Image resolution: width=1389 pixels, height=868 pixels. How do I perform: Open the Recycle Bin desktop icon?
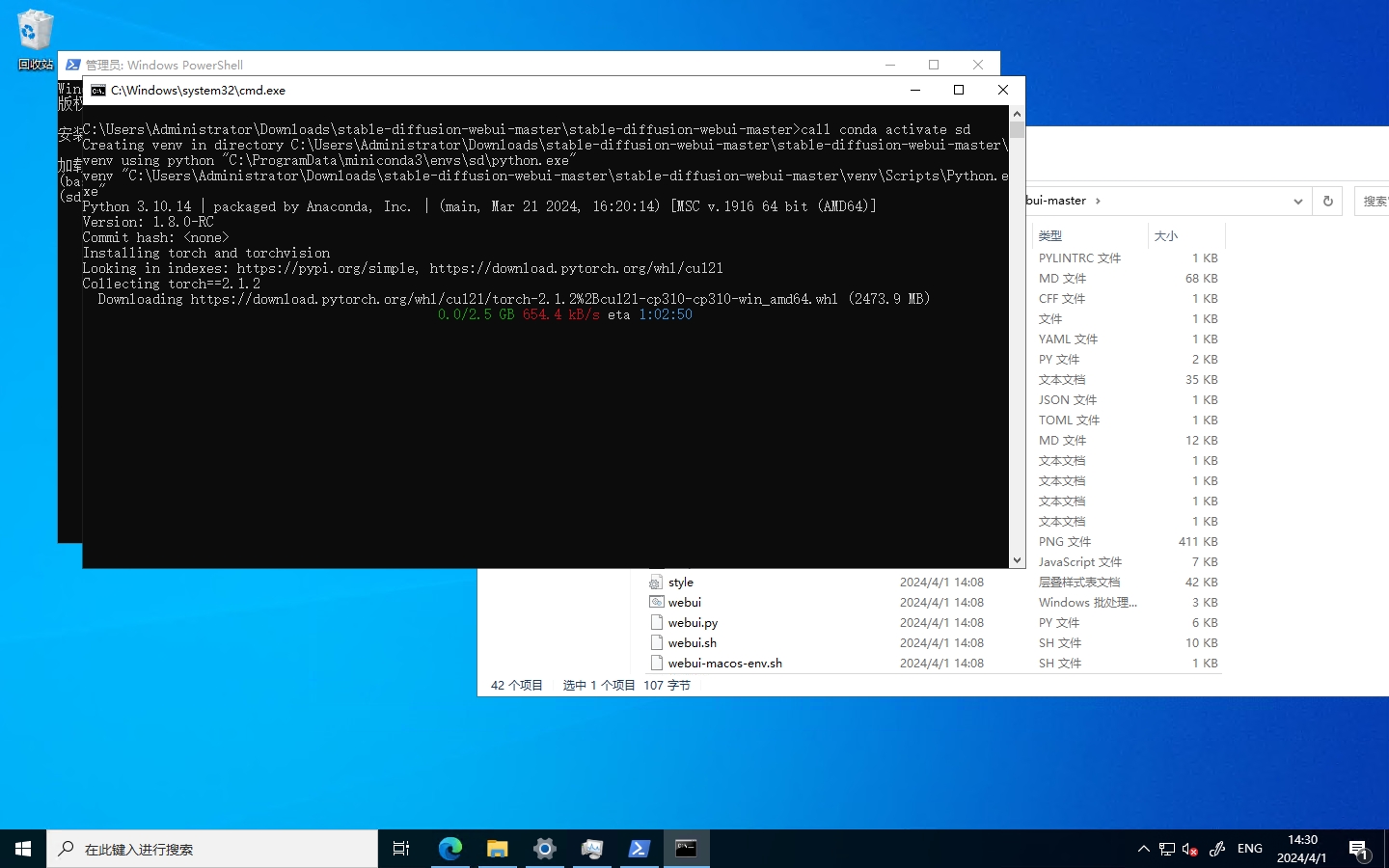[35, 39]
